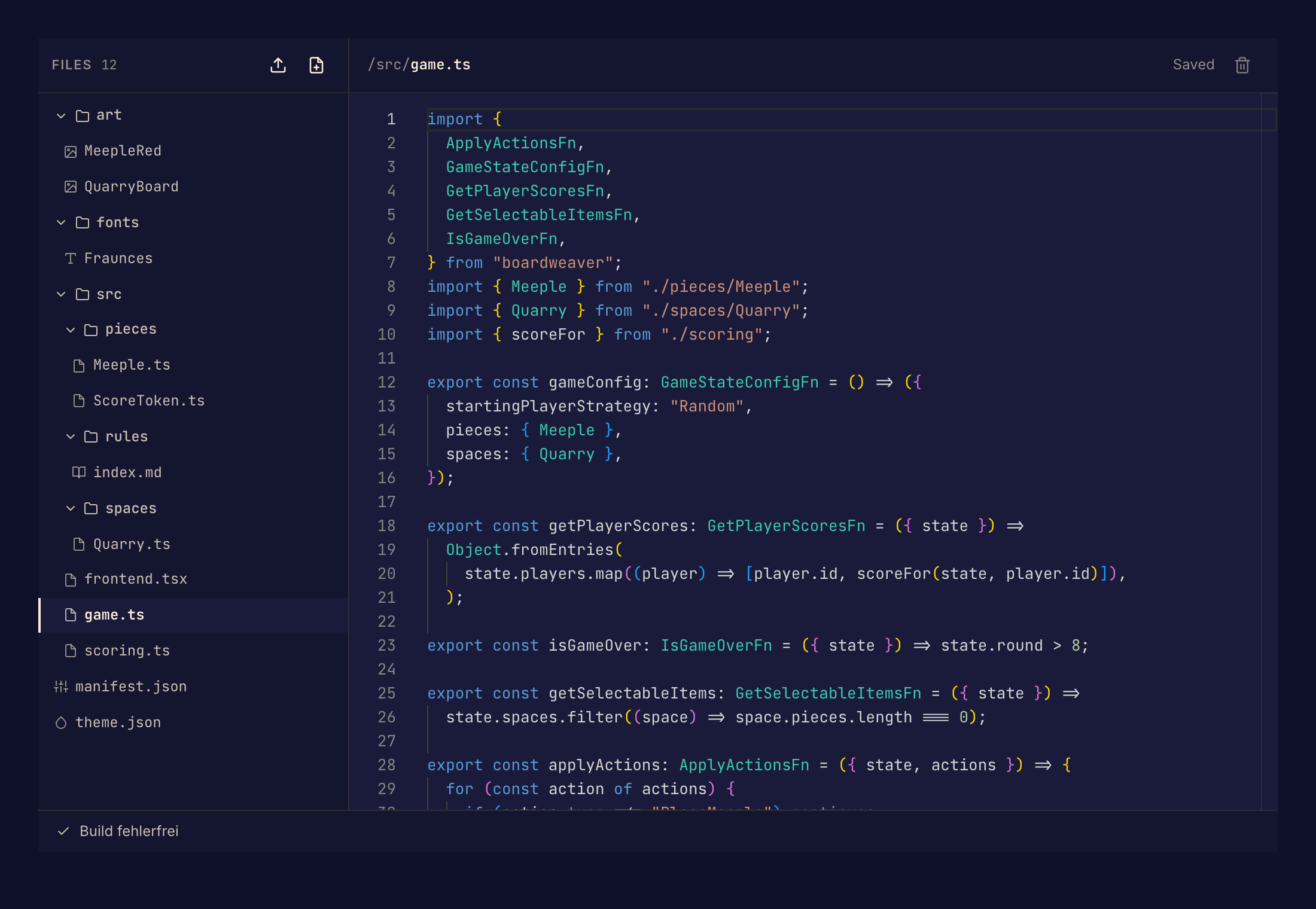Image resolution: width=1316 pixels, height=909 pixels.
Task: Collapse the fonts folder chevron
Action: 61,222
